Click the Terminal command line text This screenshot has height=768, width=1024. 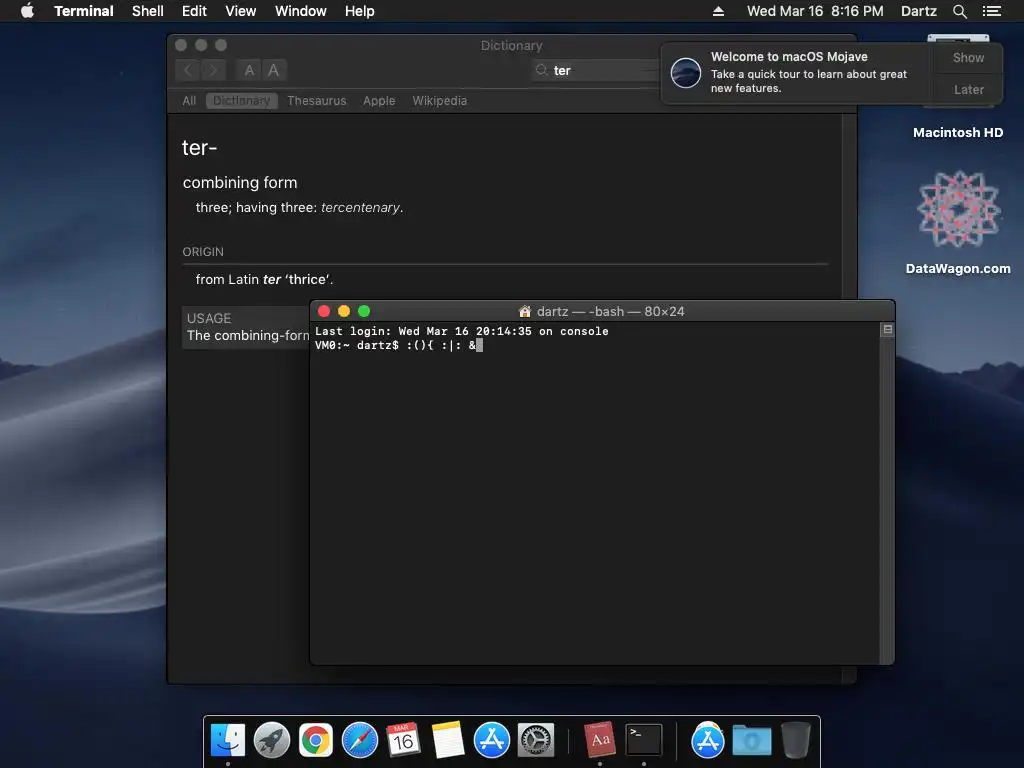pos(398,345)
